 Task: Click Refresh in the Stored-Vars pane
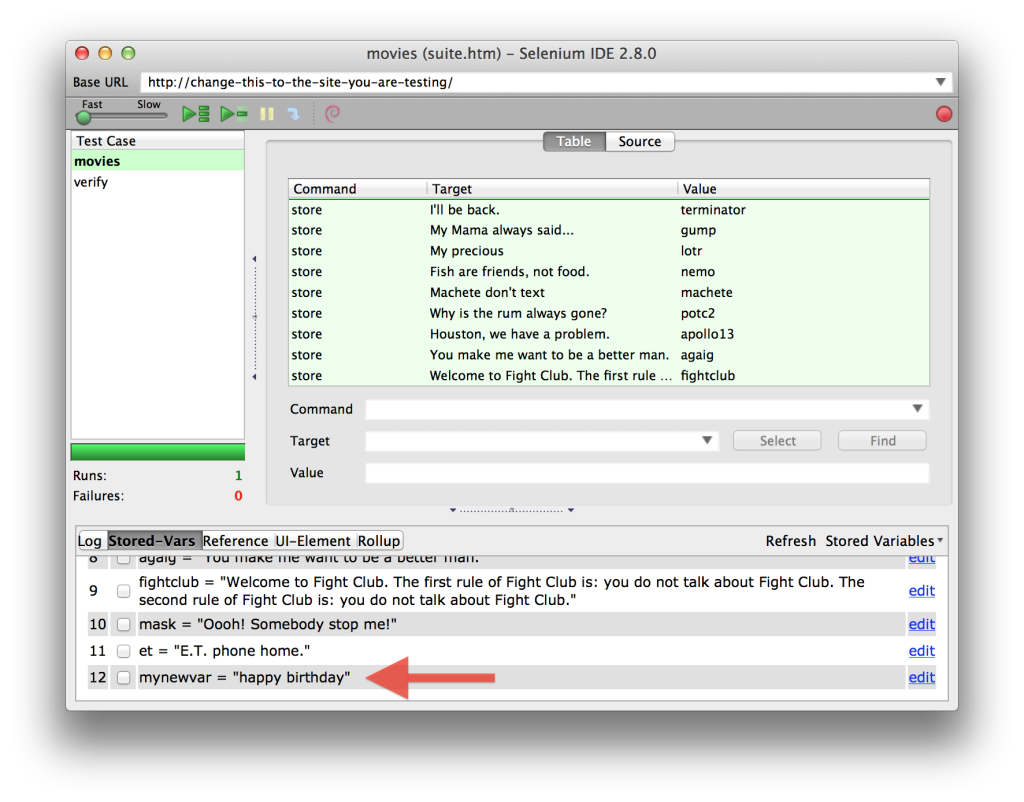[x=791, y=541]
